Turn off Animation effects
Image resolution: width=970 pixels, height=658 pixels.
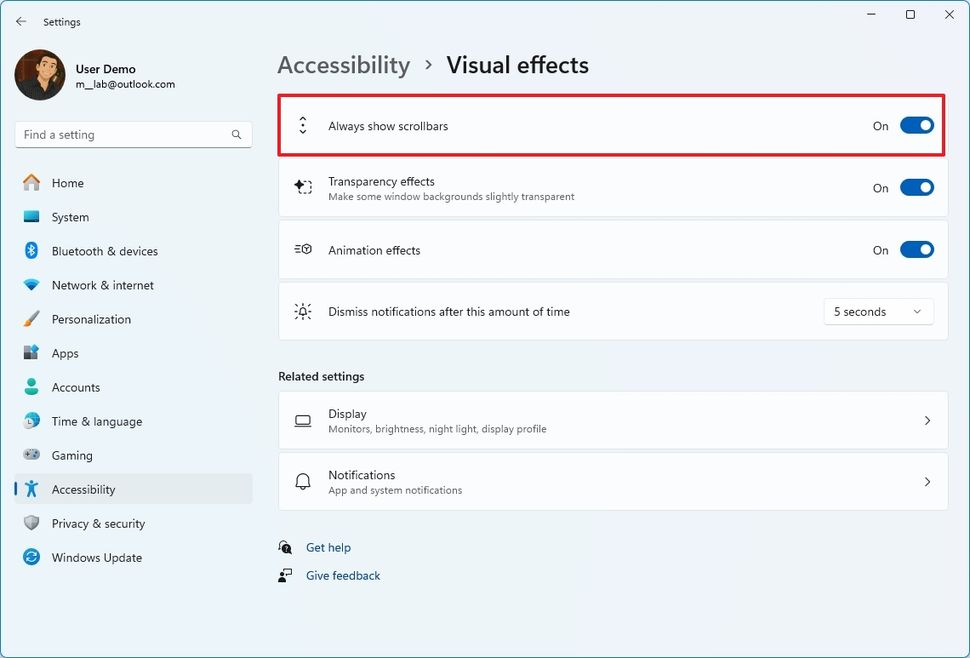(917, 249)
